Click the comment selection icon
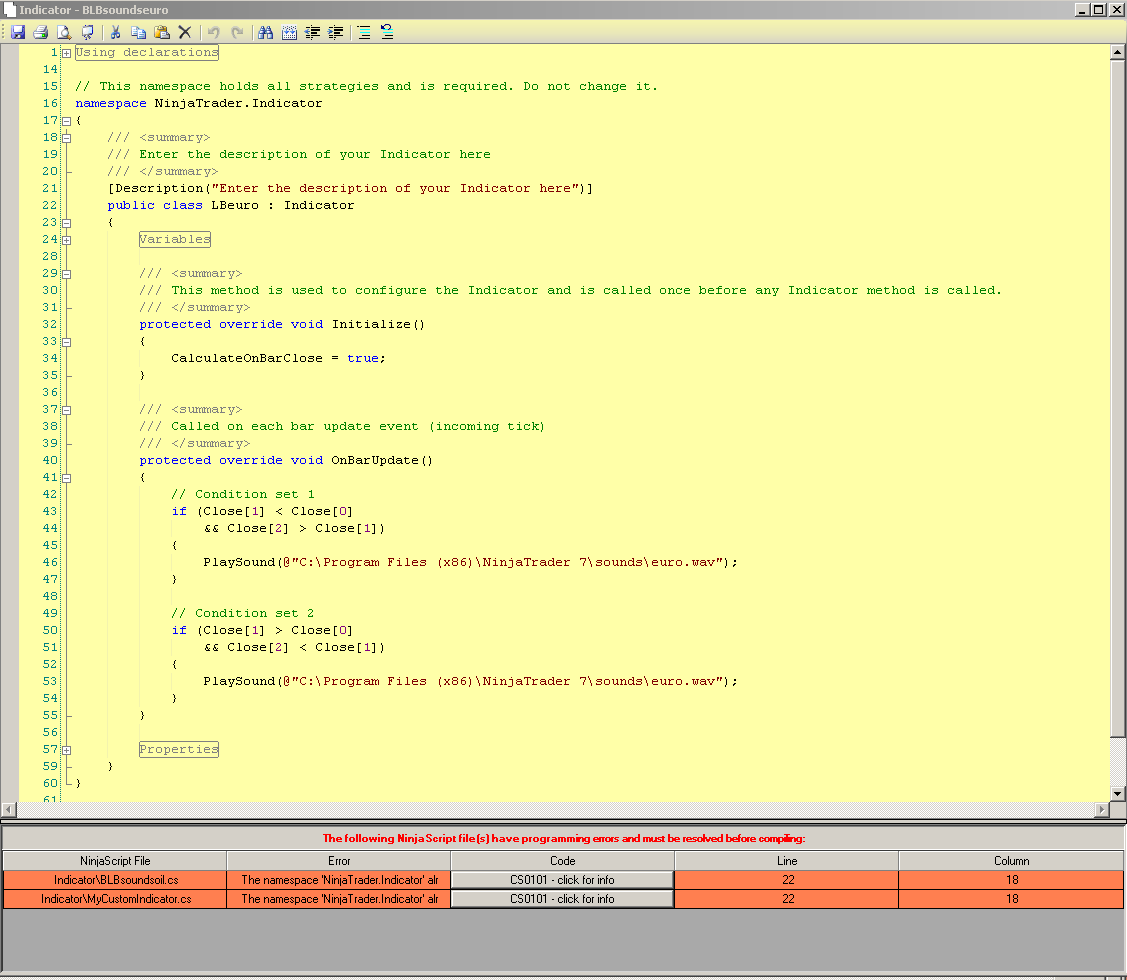Screen dimensions: 1127x980 coord(364,32)
